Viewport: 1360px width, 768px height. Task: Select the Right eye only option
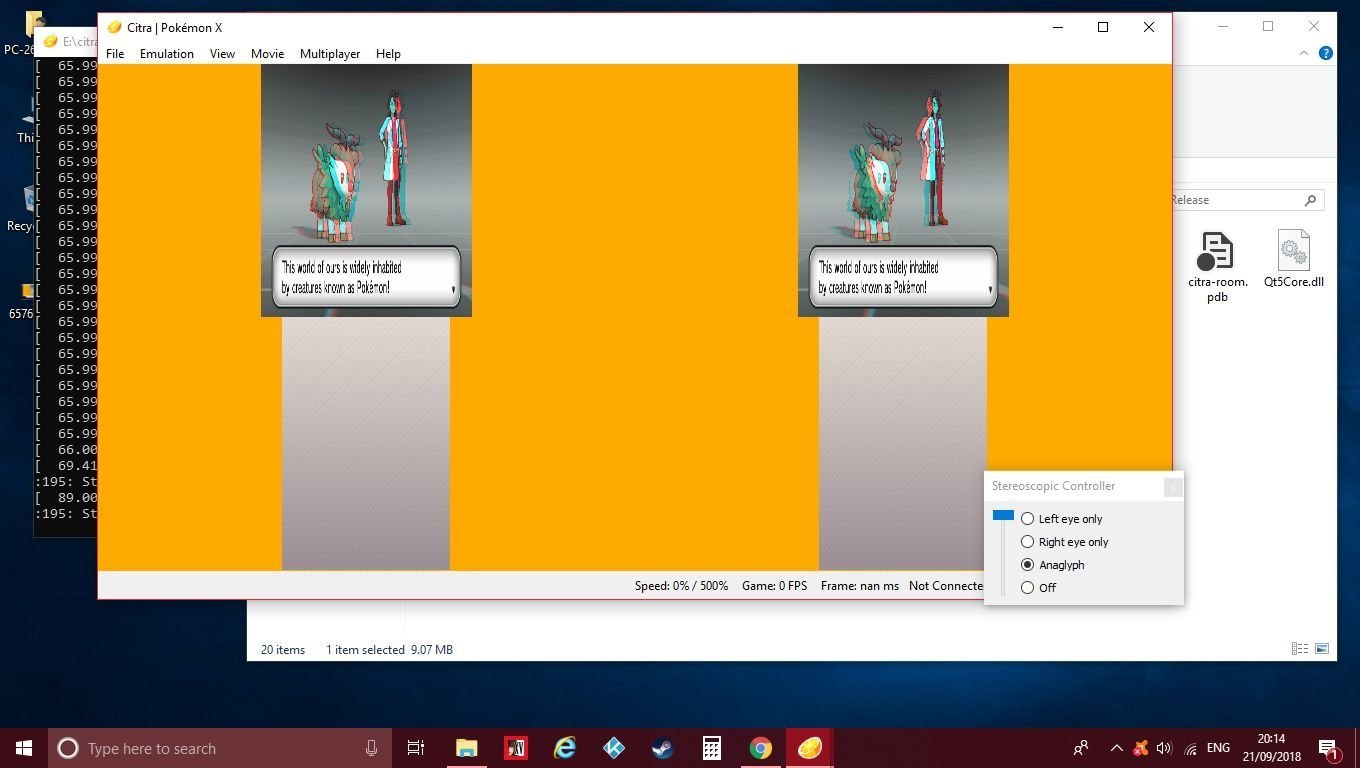(x=1065, y=542)
